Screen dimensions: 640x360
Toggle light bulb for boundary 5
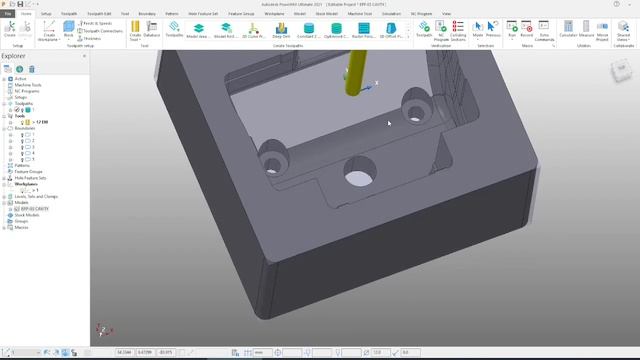(x=22, y=159)
